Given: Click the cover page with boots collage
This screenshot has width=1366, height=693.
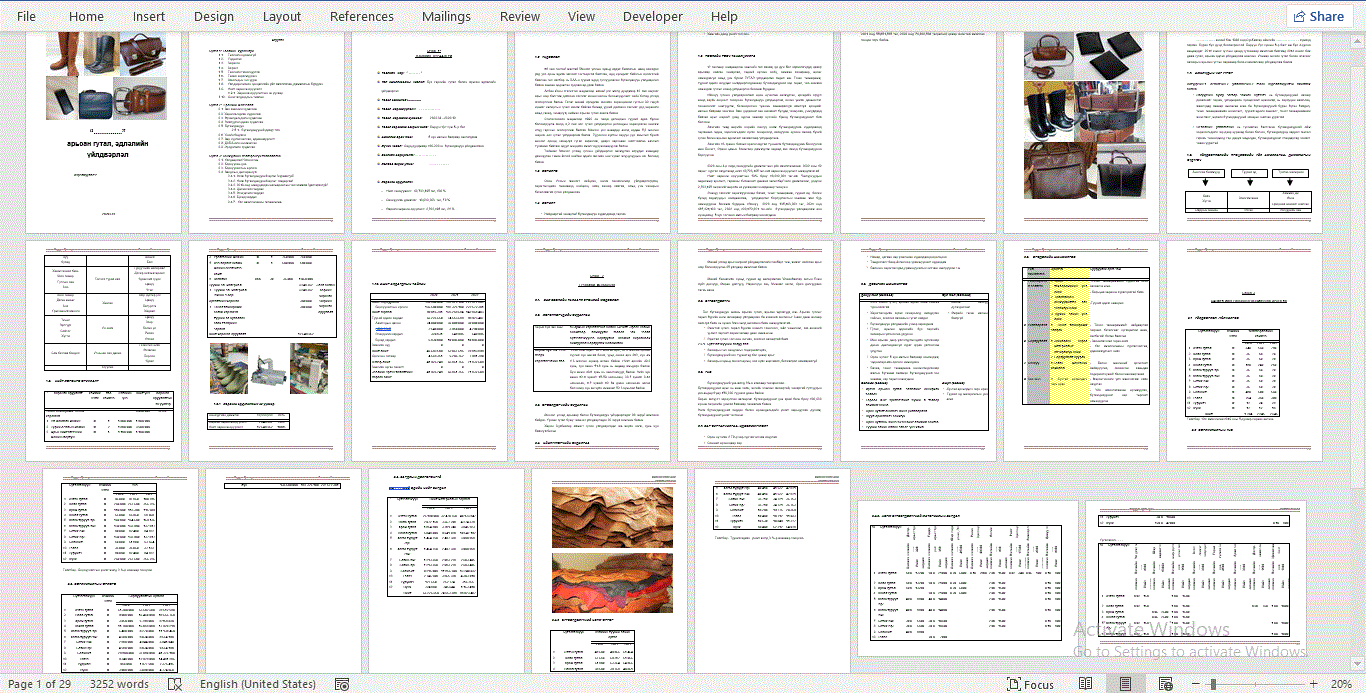Looking at the screenshot, I should tap(104, 132).
